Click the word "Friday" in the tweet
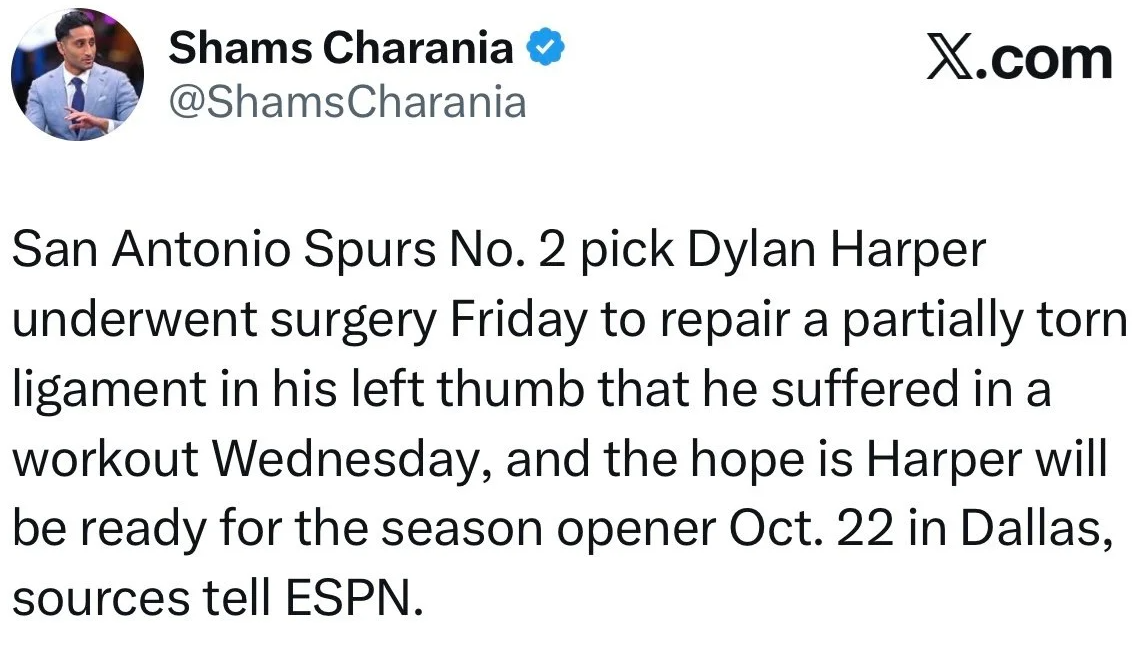The width and height of the screenshot is (1137, 665). pyautogui.click(x=520, y=323)
